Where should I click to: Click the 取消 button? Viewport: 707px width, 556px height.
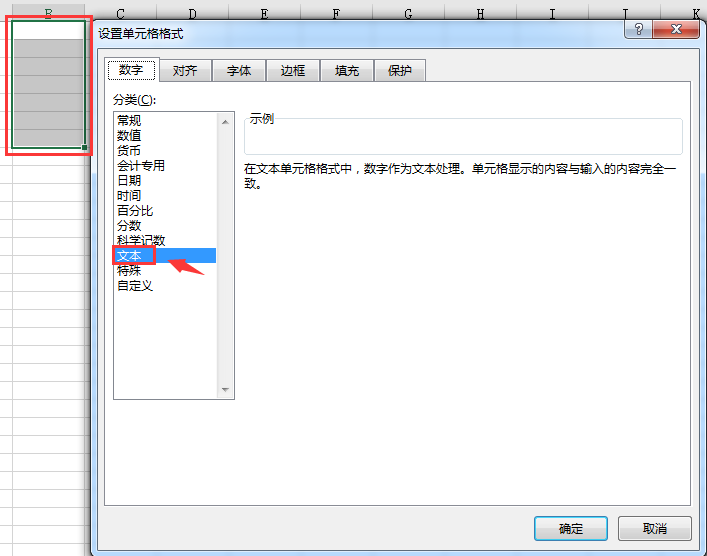[655, 528]
